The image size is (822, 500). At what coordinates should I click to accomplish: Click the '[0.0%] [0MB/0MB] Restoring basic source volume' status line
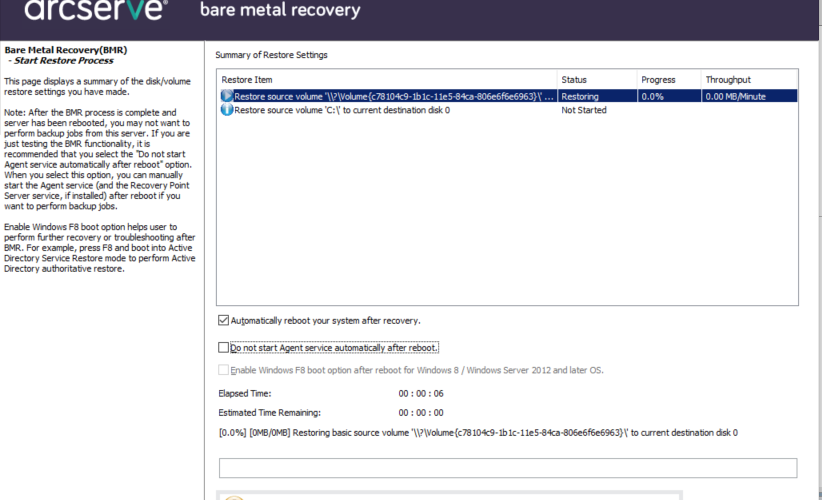478,433
